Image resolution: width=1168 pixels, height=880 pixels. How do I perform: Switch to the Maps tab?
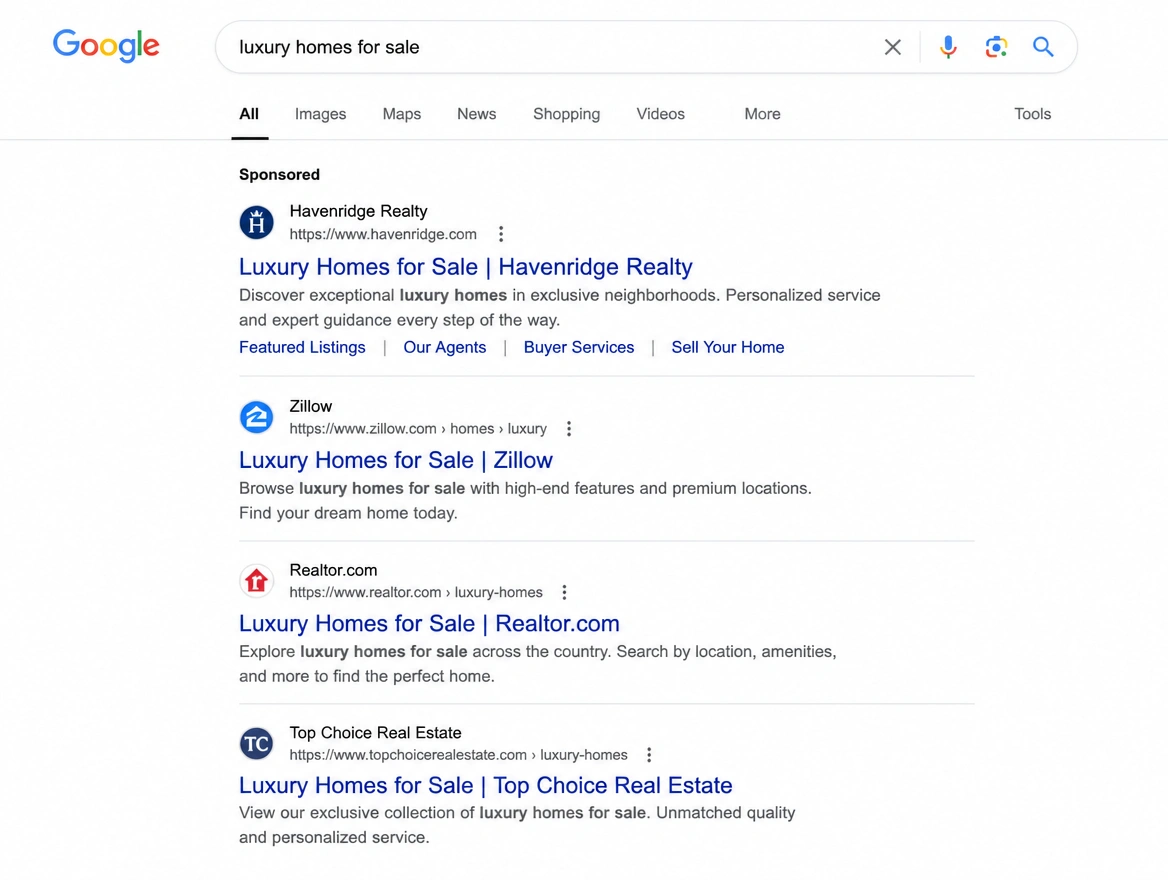coord(402,114)
